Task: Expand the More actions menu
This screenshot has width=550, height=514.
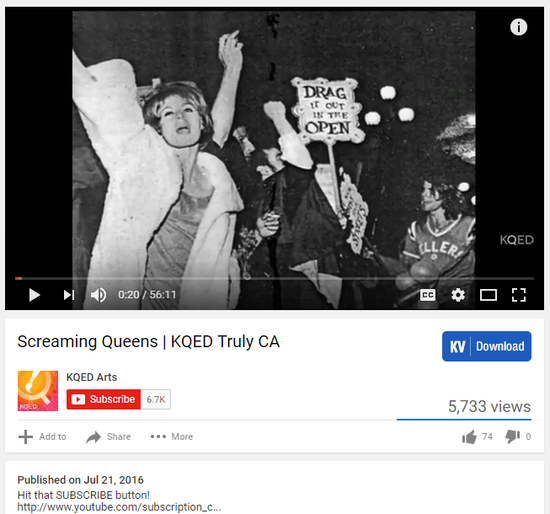Action: point(172,437)
